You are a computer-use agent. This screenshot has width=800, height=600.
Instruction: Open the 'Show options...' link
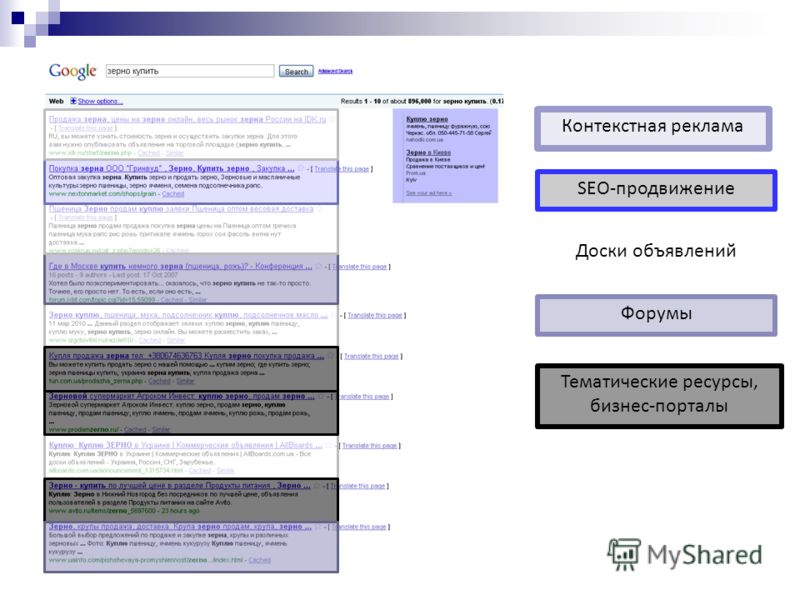(x=100, y=101)
